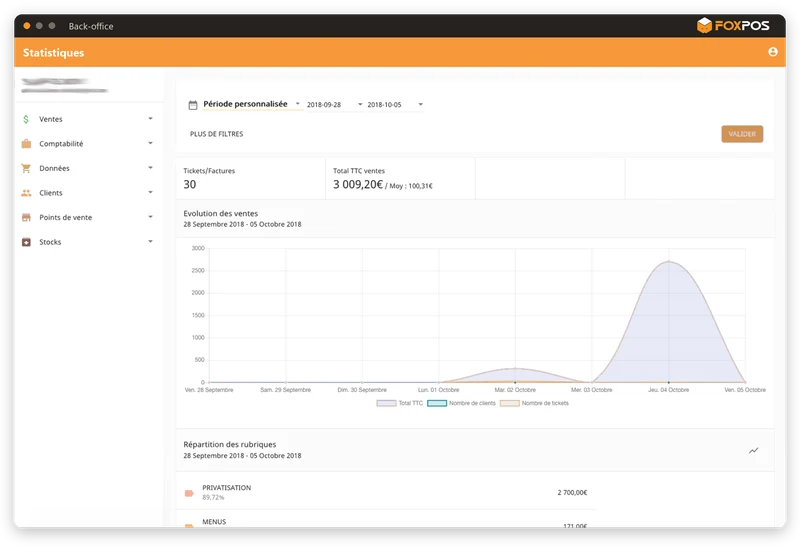The image size is (800, 546).
Task: Click the user account icon in the orange header
Action: (772, 52)
